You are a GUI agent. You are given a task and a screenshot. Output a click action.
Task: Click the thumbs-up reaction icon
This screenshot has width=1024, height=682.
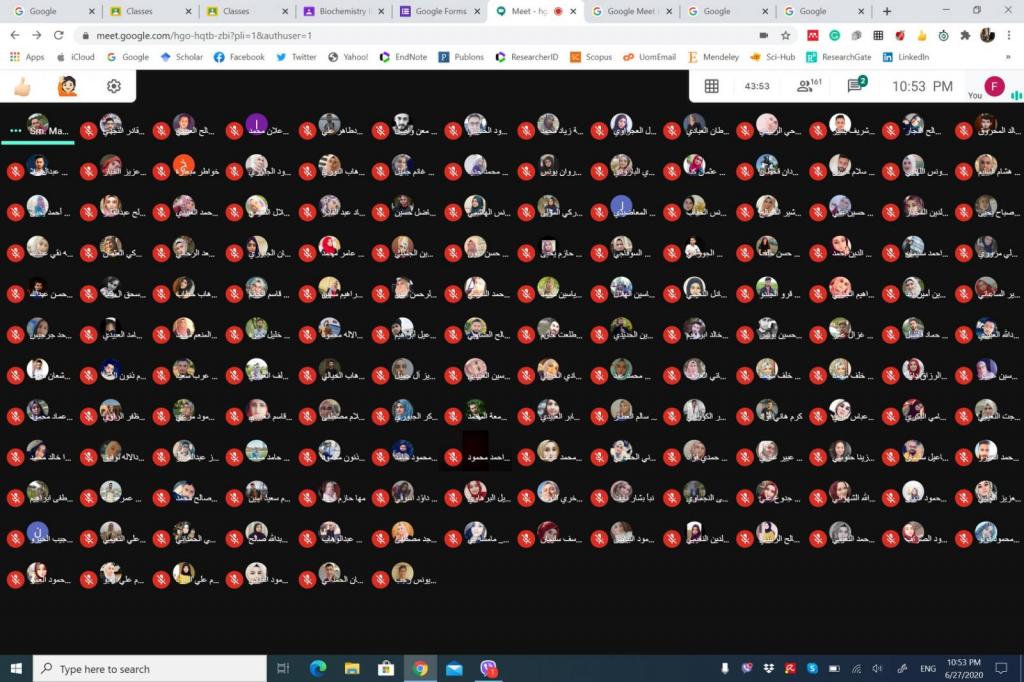22,86
